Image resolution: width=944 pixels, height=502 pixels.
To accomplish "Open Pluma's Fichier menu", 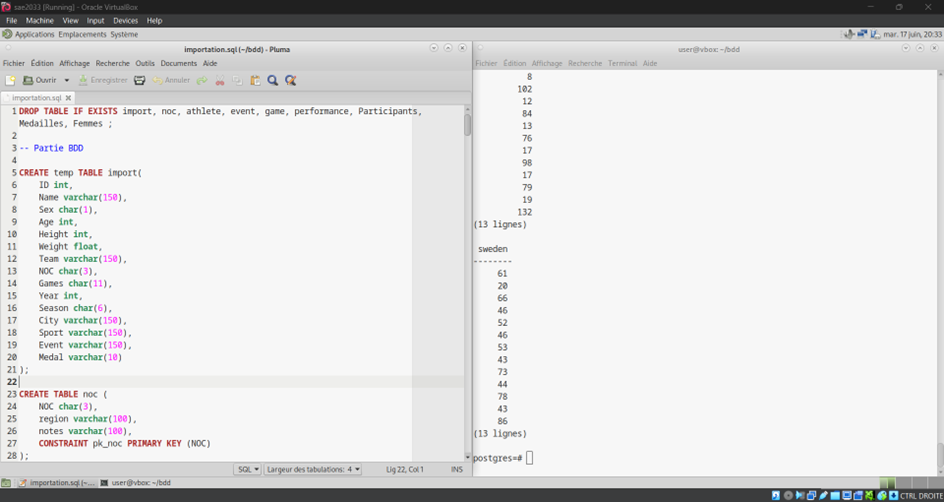I will tap(14, 63).
